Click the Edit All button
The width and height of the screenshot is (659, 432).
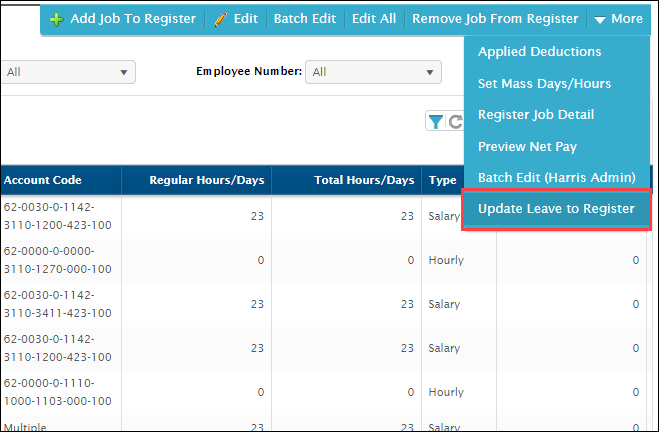(374, 19)
